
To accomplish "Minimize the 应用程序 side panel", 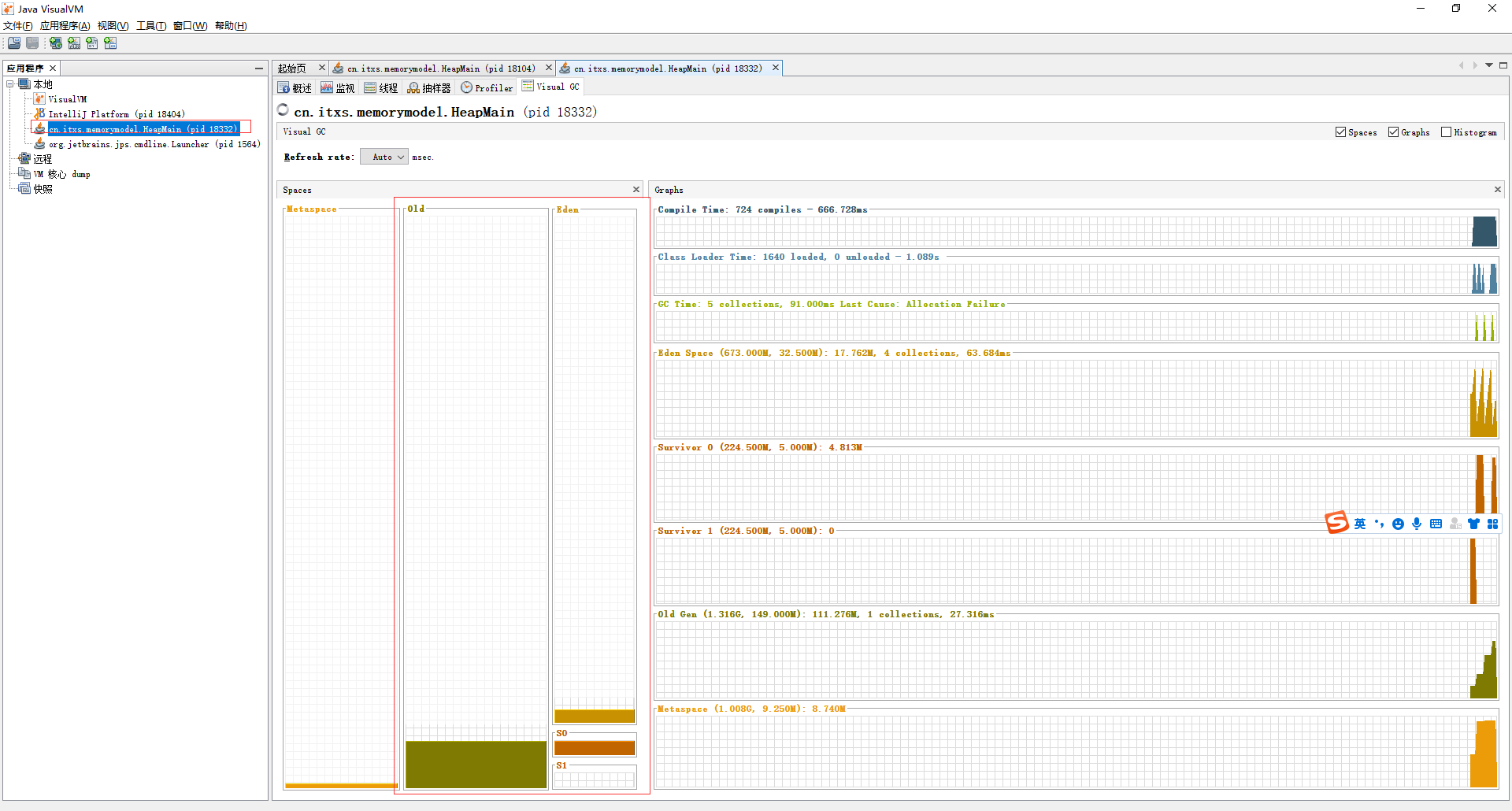I will coord(259,69).
